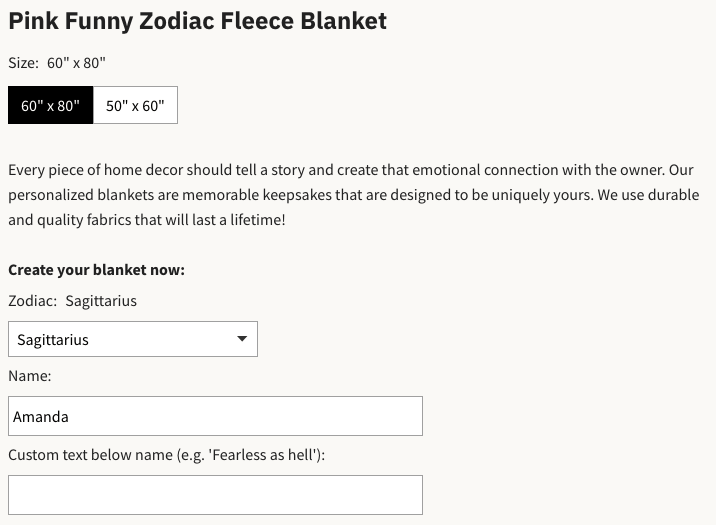Click the 'Create your blanket now:' heading

pos(96,270)
